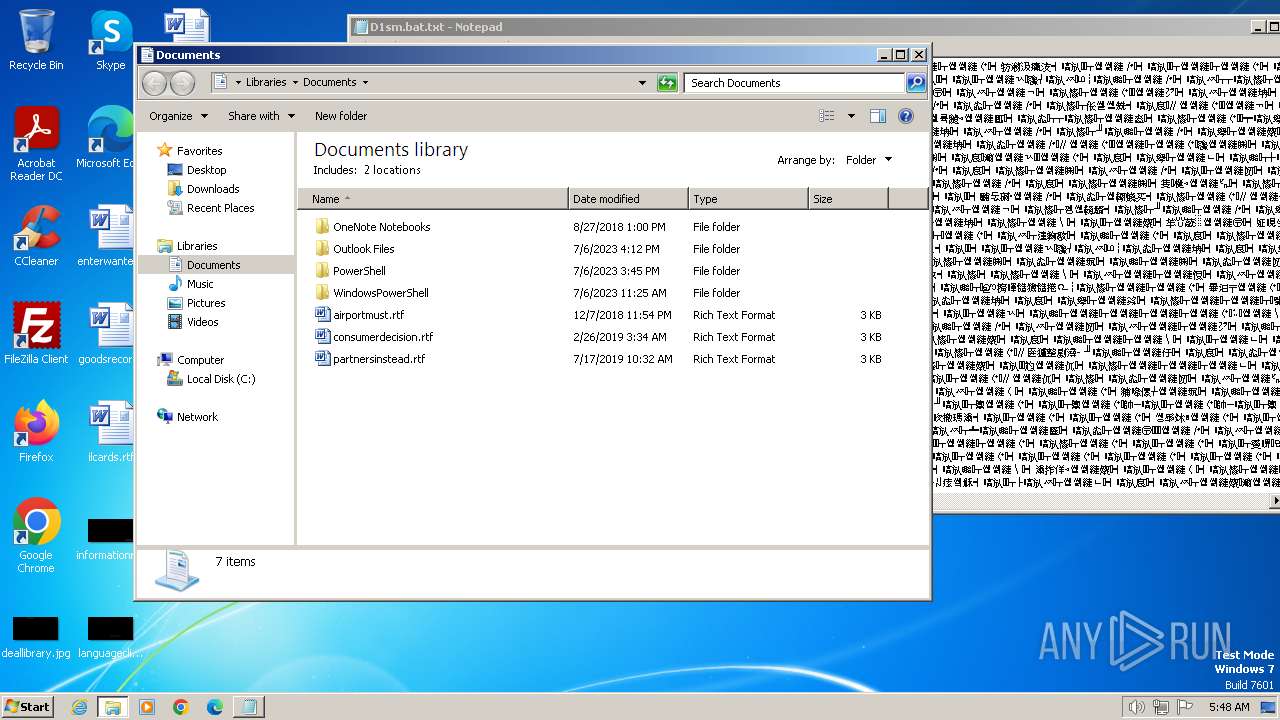Open Windows Media Player from taskbar
Viewport: 1280px width, 720px height.
pyautogui.click(x=147, y=707)
